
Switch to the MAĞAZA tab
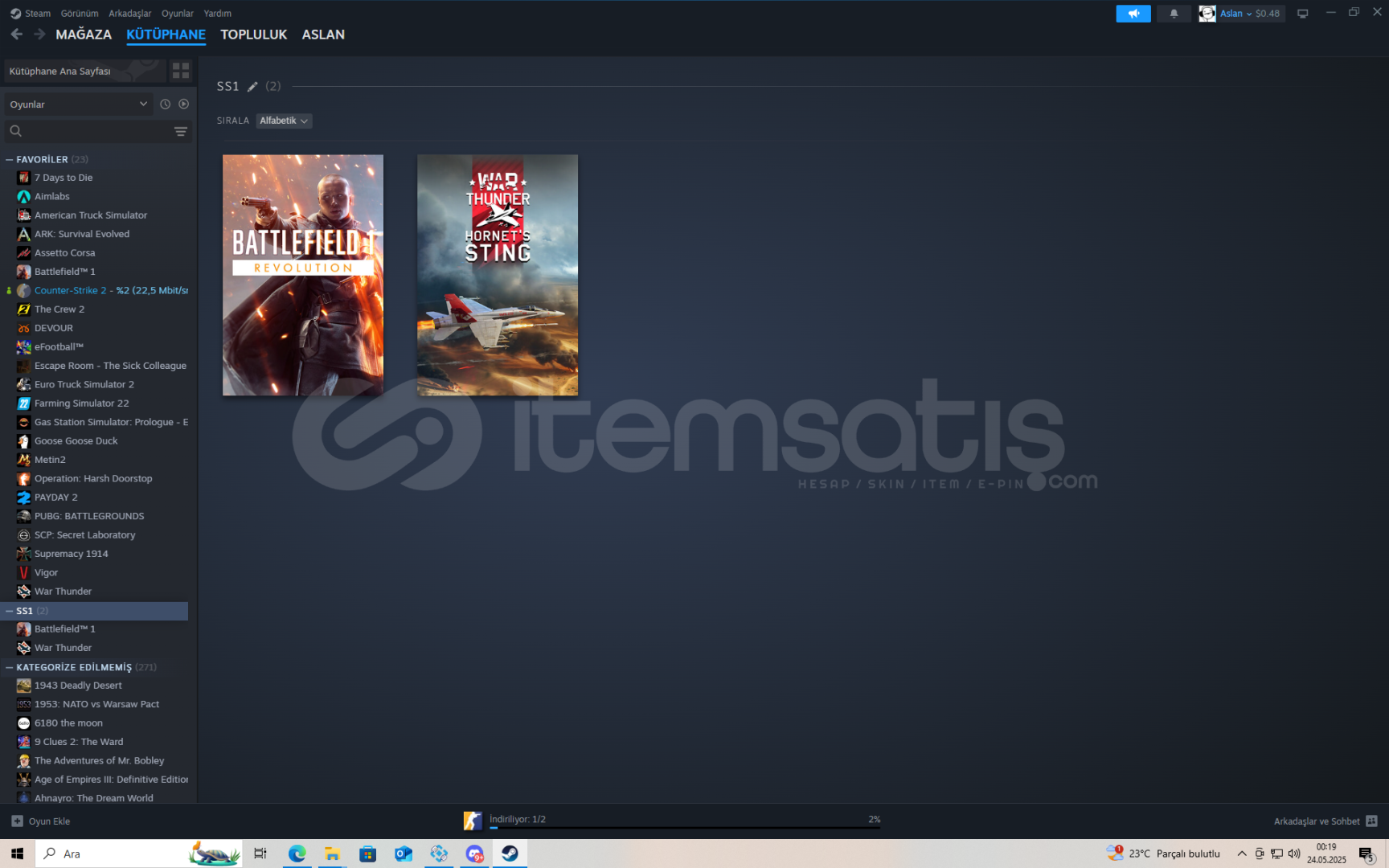84,35
